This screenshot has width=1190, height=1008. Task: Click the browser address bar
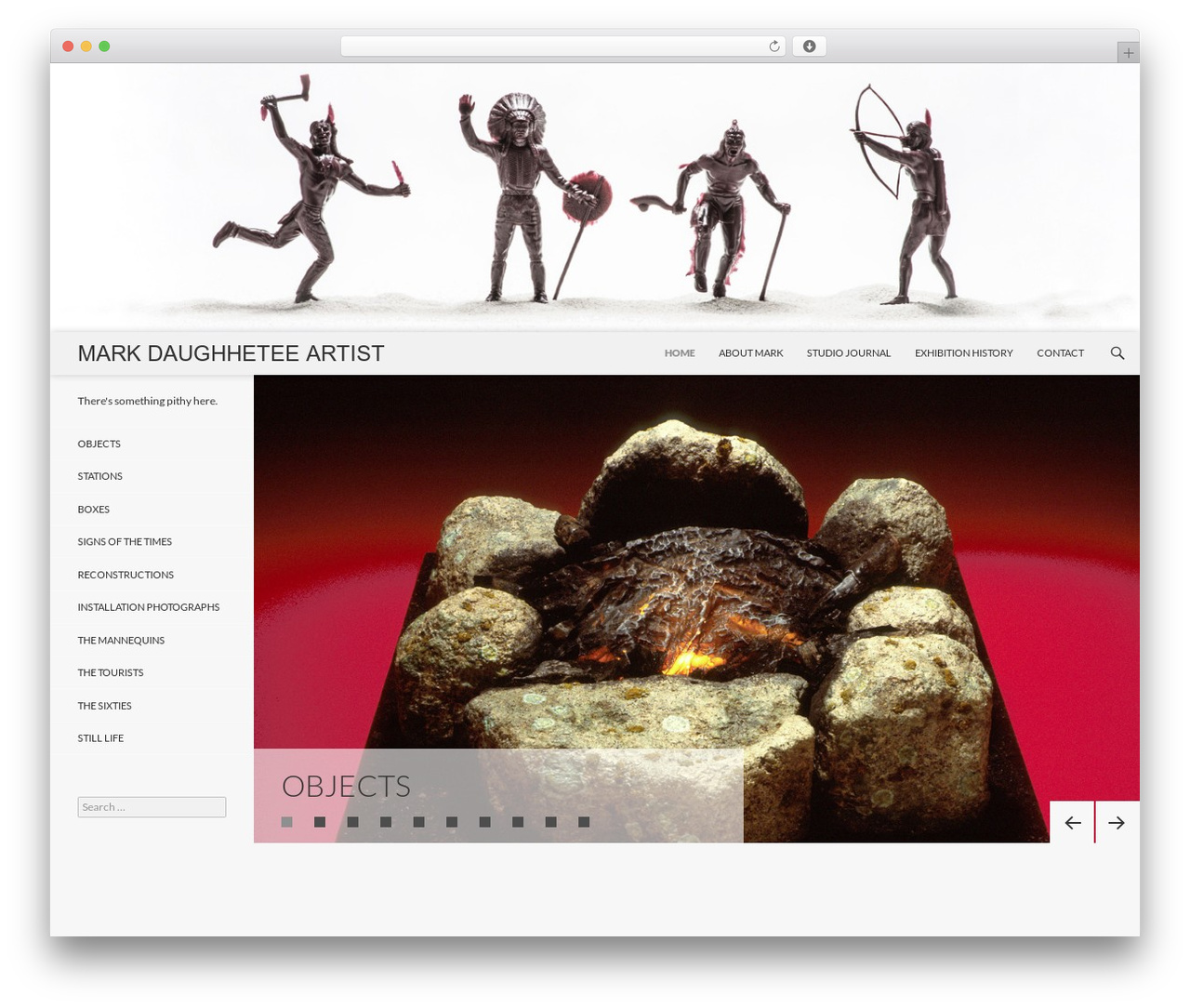coord(562,46)
